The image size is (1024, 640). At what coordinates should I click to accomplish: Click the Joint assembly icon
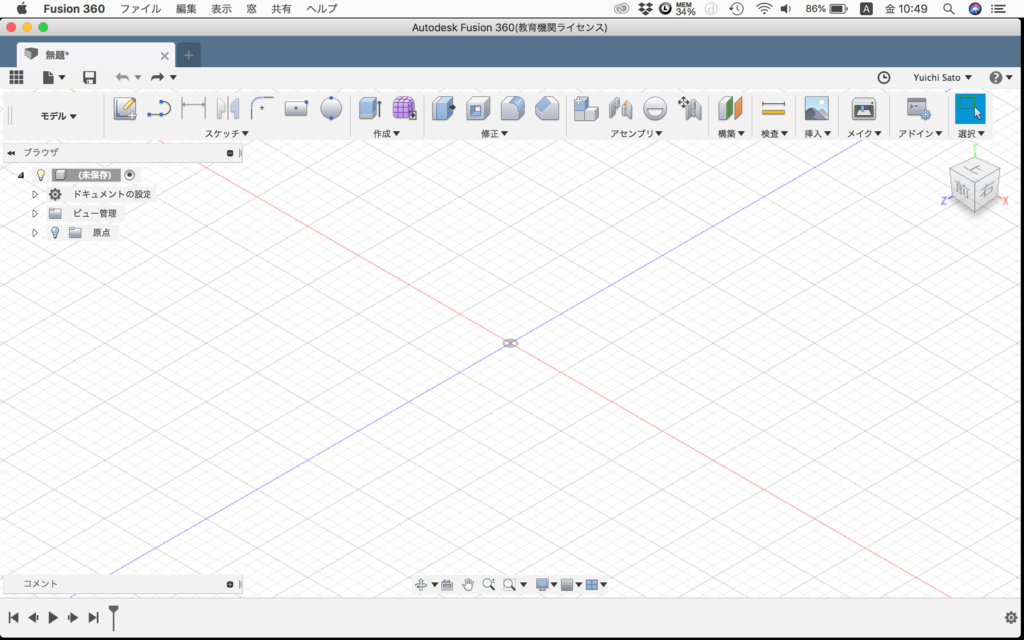pos(620,108)
